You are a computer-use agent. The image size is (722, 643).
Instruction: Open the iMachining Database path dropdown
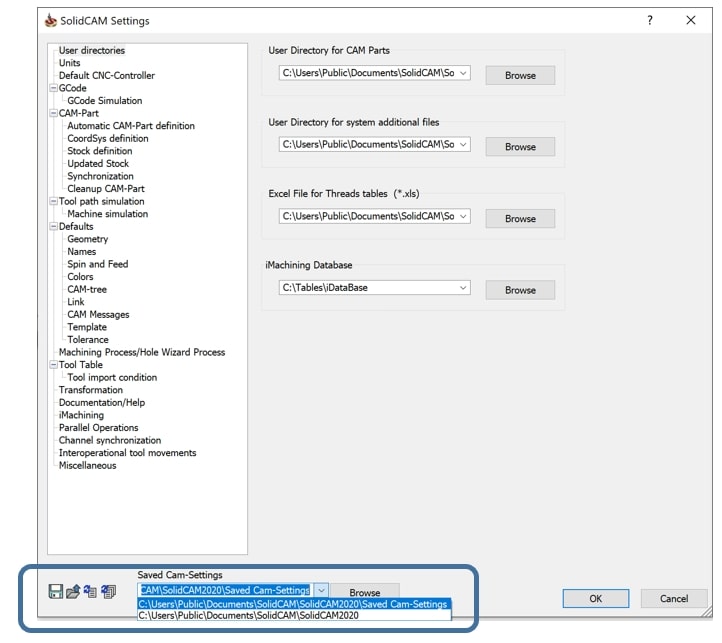tap(463, 288)
